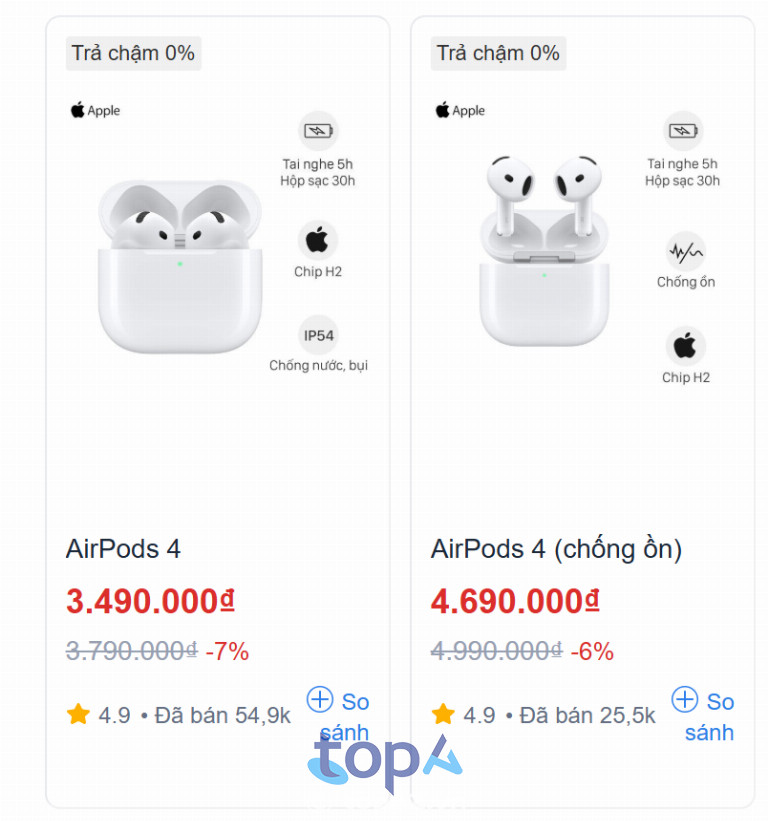Click the battery icon on AirPods 4 (chống ồn) card
The image size is (768, 821).
pos(684,131)
